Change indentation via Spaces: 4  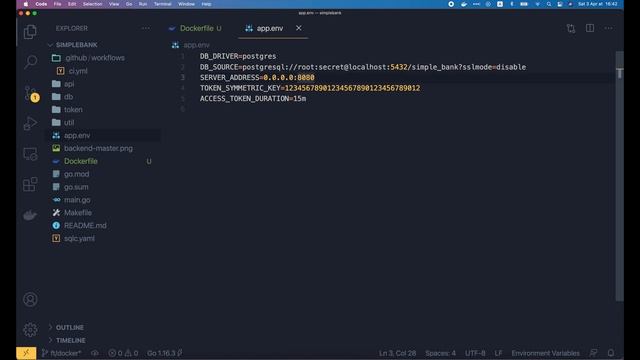point(440,353)
